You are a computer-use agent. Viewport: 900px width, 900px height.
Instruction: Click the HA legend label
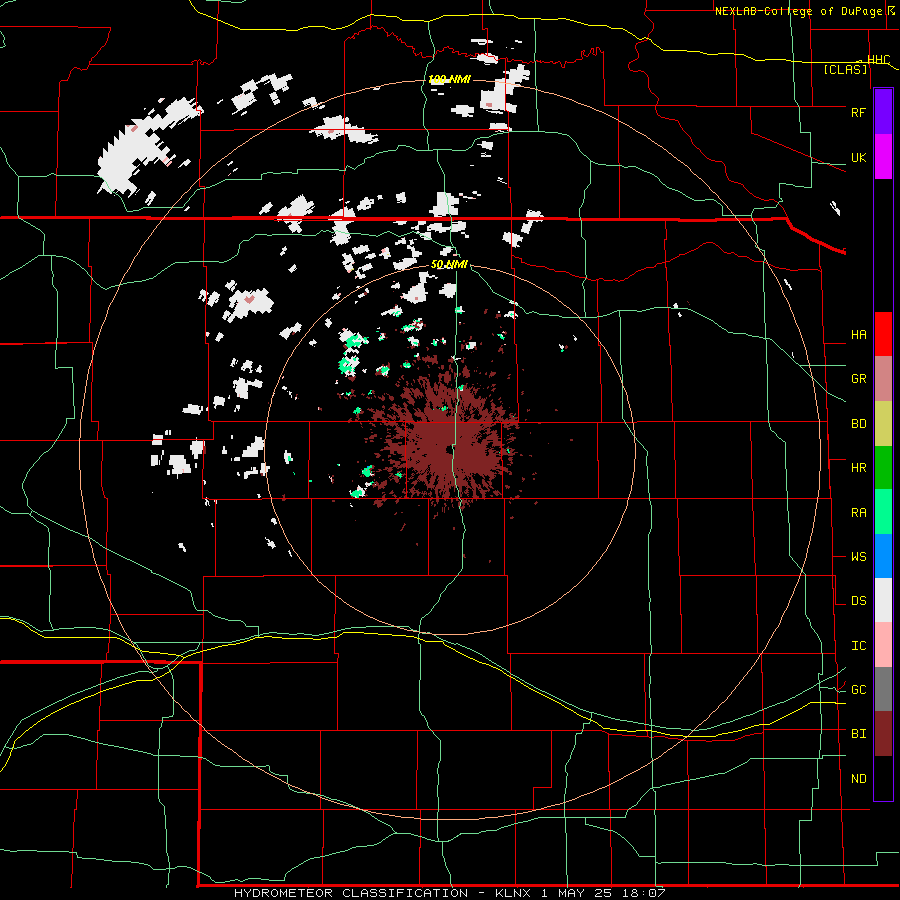click(x=858, y=335)
